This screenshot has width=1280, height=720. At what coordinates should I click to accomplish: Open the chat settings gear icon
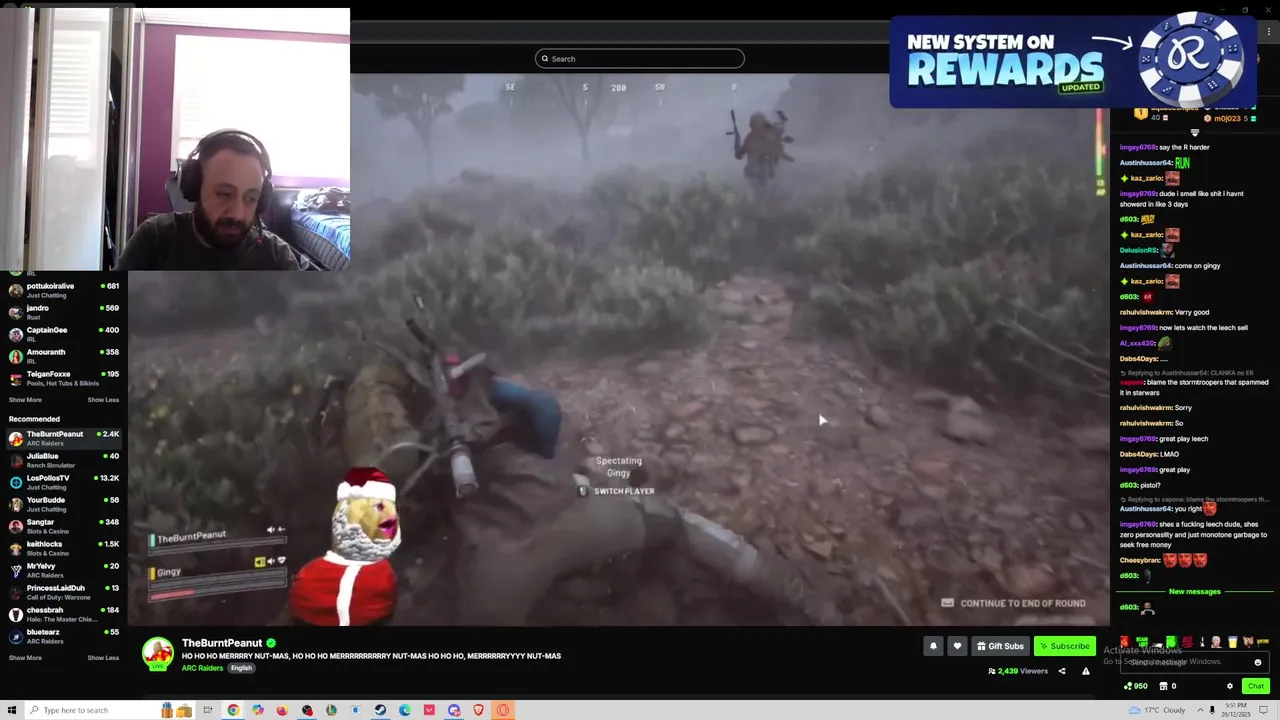click(1230, 686)
